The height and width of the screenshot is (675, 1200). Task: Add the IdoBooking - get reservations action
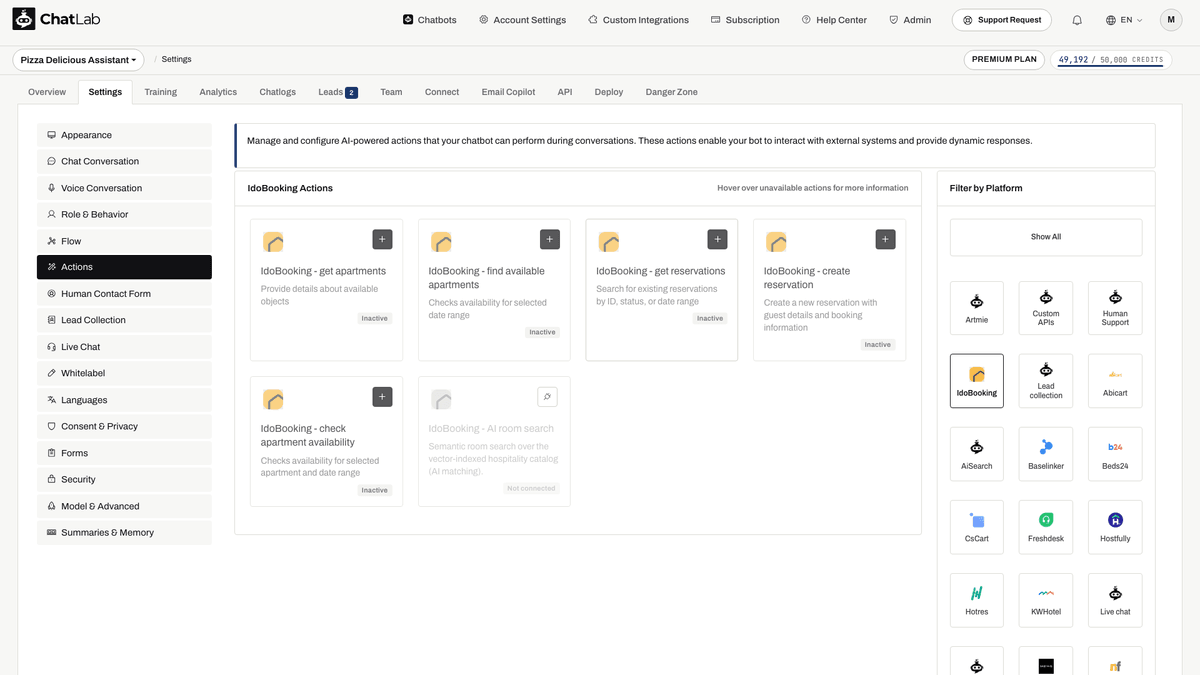[717, 239]
